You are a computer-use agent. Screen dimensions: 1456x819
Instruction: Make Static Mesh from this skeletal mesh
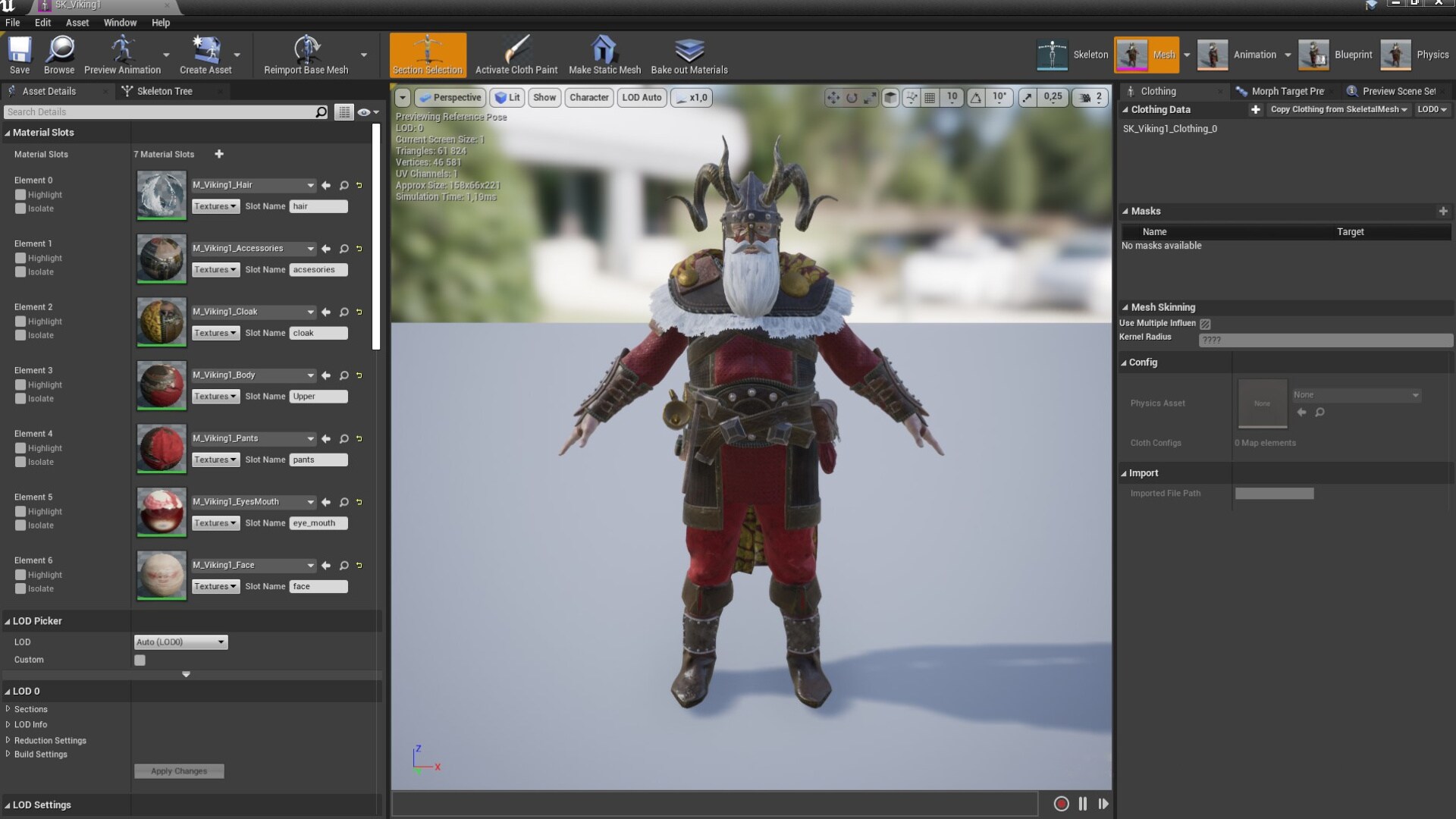point(604,55)
